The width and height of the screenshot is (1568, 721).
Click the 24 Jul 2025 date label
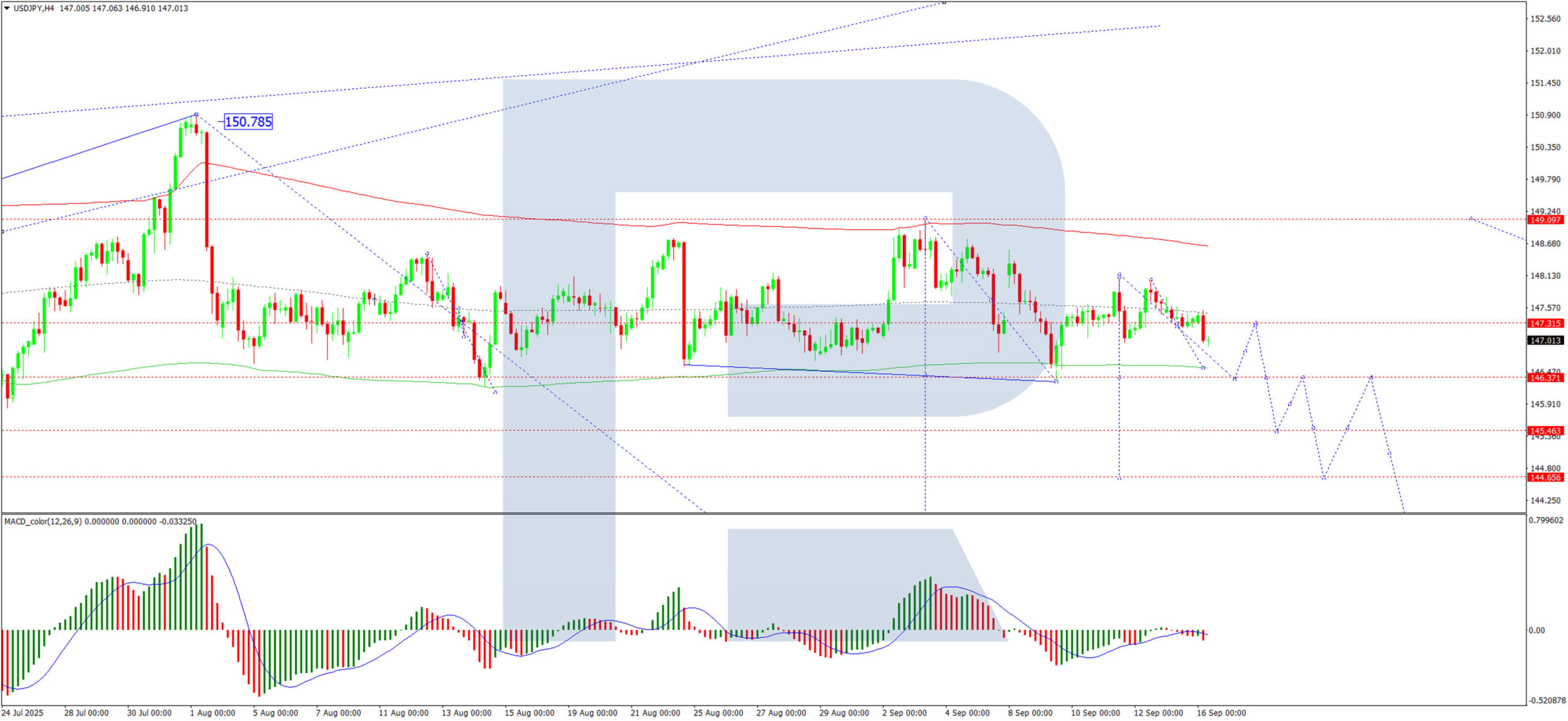pyautogui.click(x=23, y=713)
